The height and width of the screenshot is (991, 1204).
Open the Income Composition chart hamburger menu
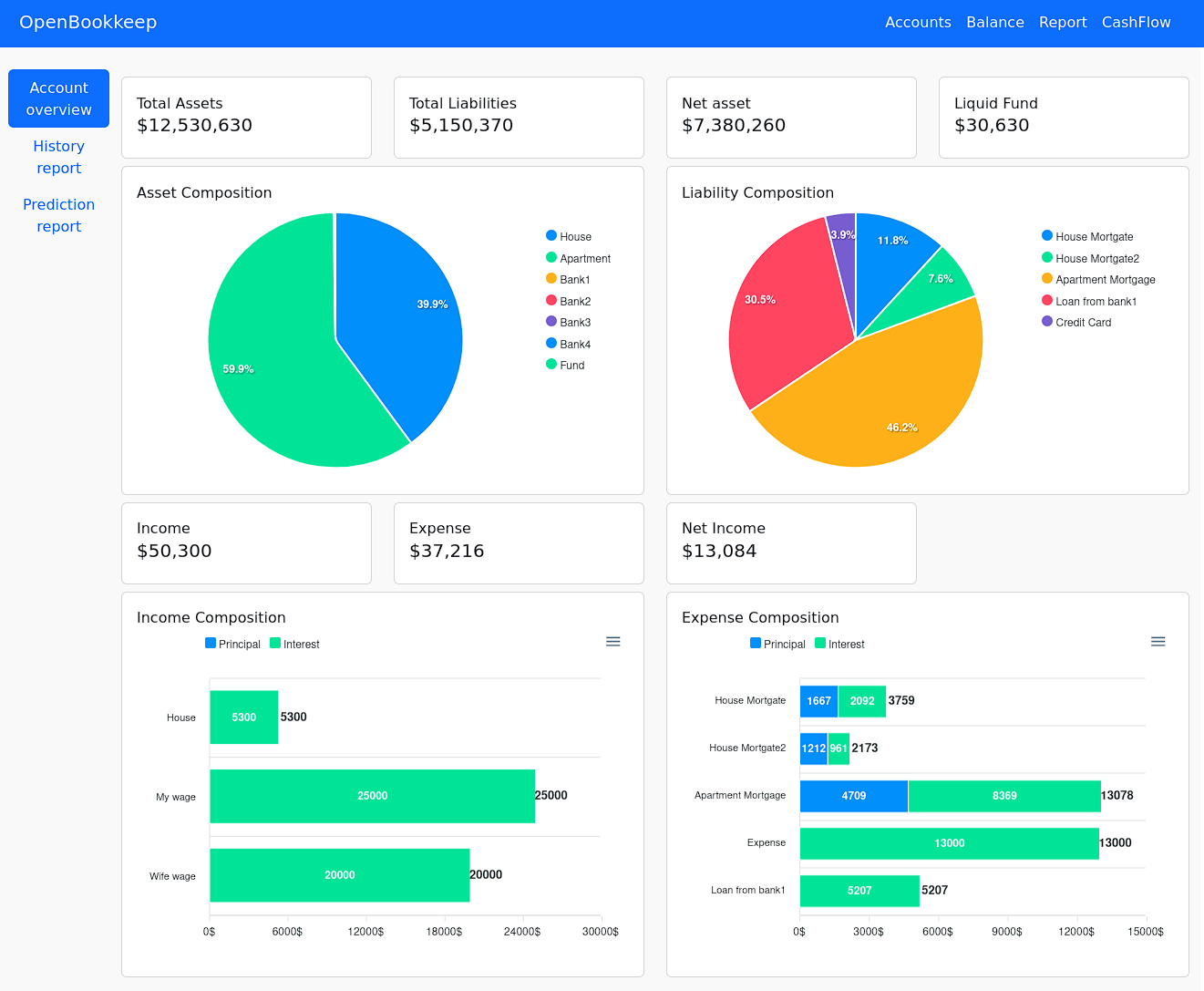(x=613, y=642)
